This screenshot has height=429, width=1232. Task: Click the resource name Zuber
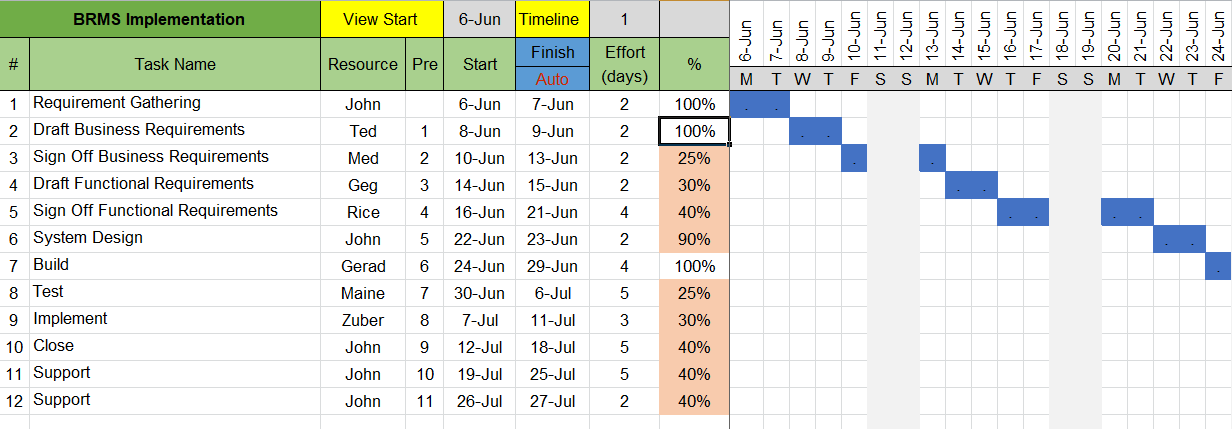tap(363, 320)
